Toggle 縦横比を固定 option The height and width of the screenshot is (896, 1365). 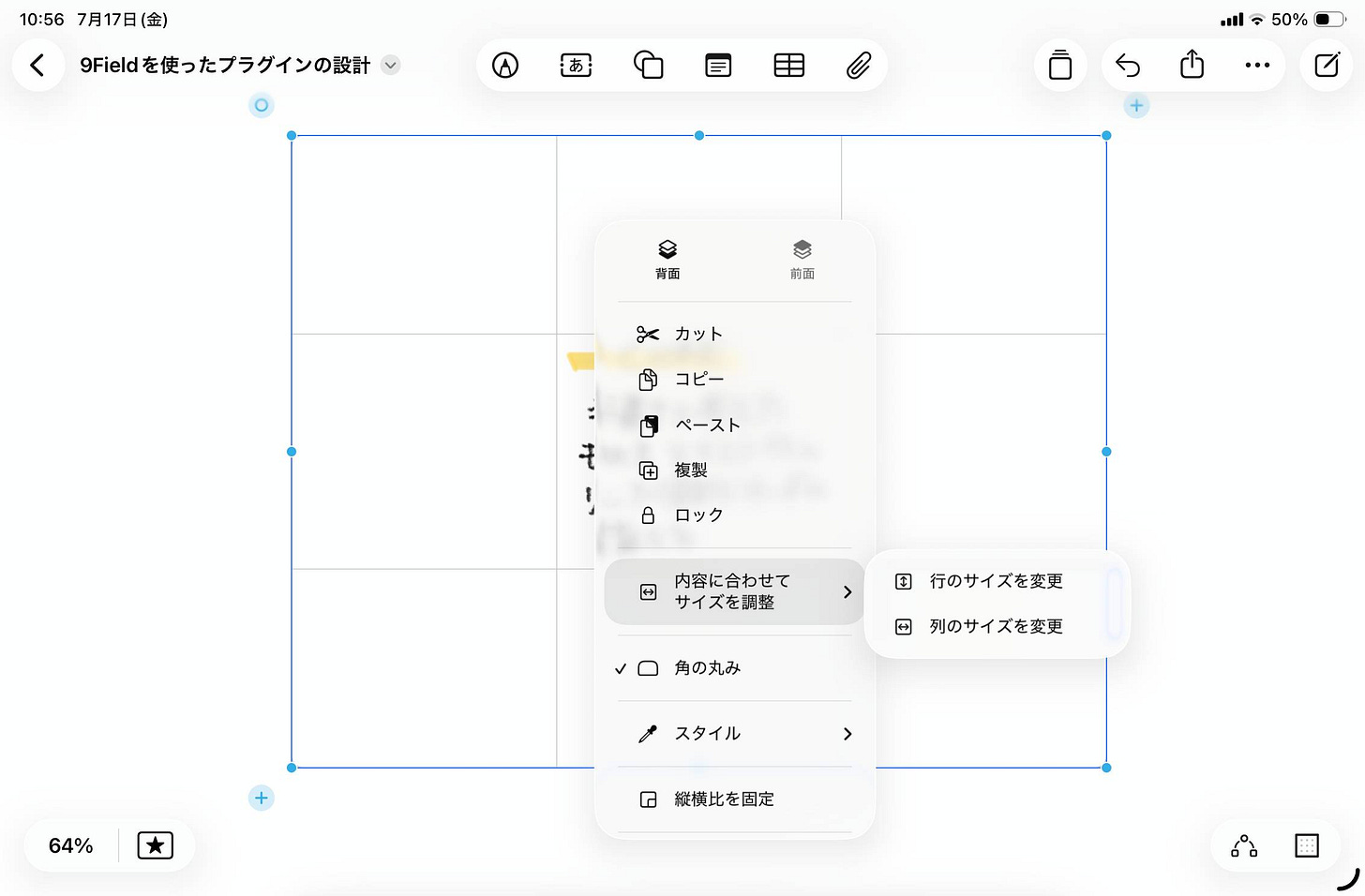735,799
